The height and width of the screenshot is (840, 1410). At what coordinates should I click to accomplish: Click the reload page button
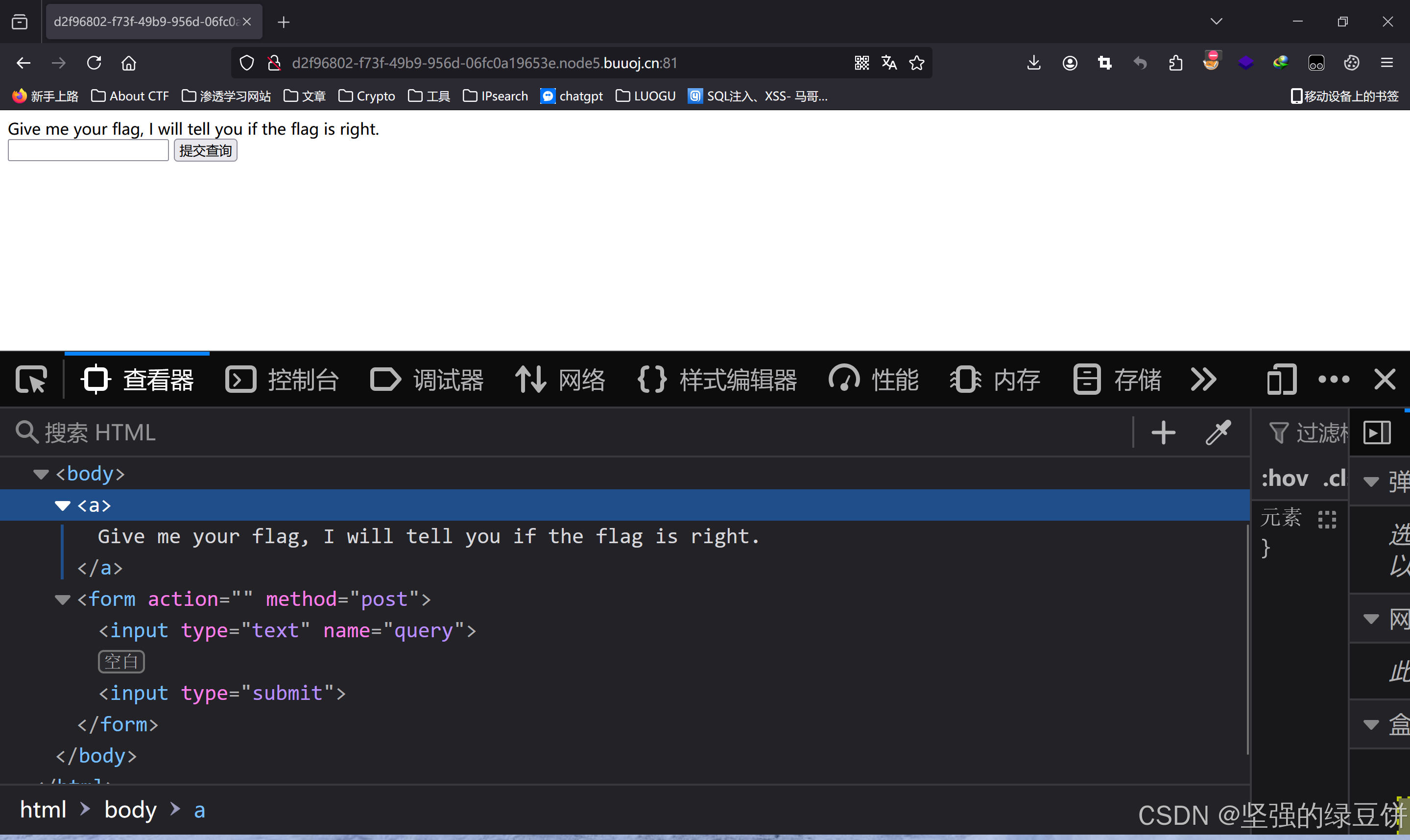(x=94, y=63)
